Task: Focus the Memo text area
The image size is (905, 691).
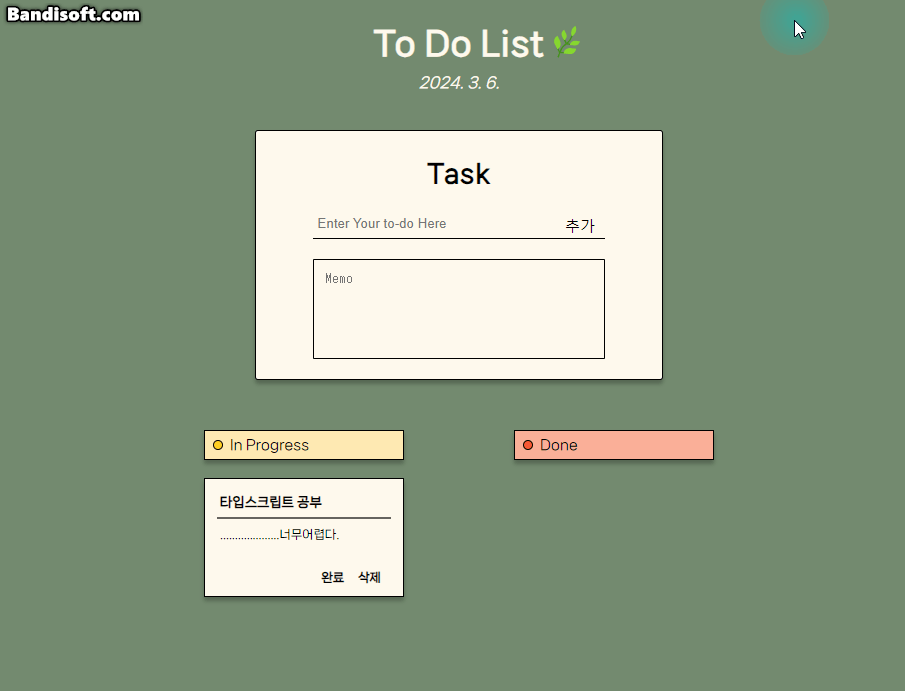Action: (459, 309)
